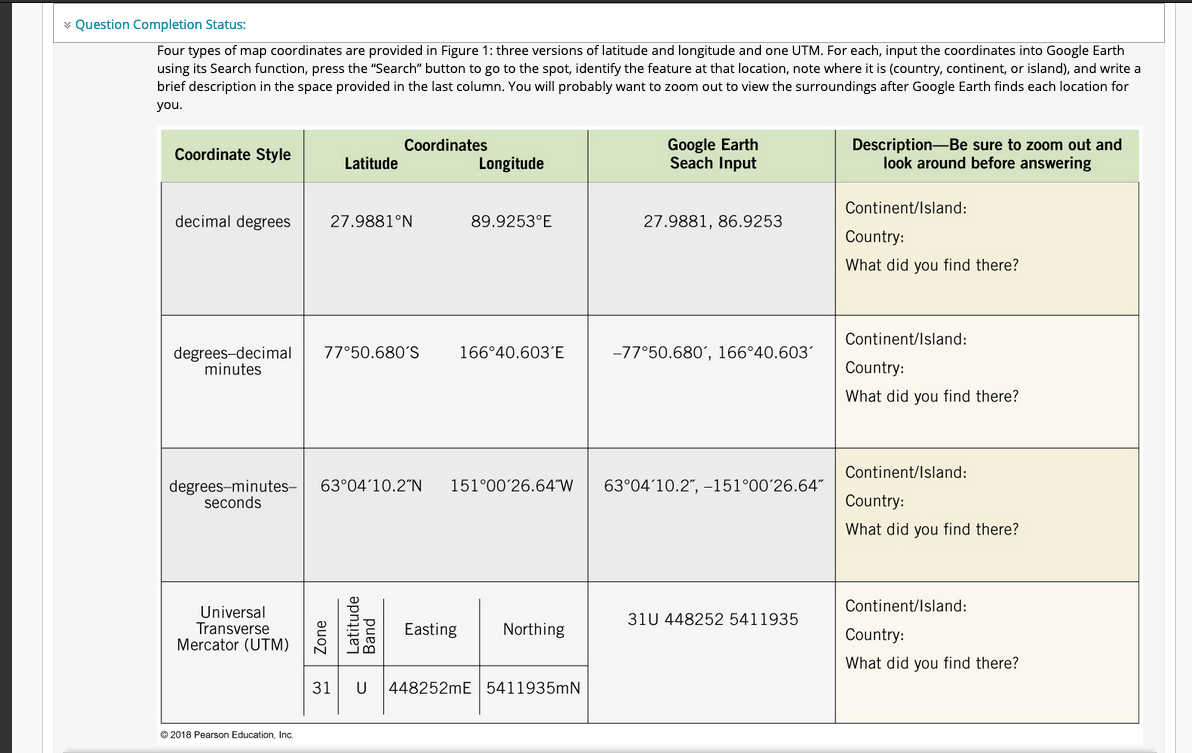Click the Coordinate Style column header

click(x=233, y=155)
